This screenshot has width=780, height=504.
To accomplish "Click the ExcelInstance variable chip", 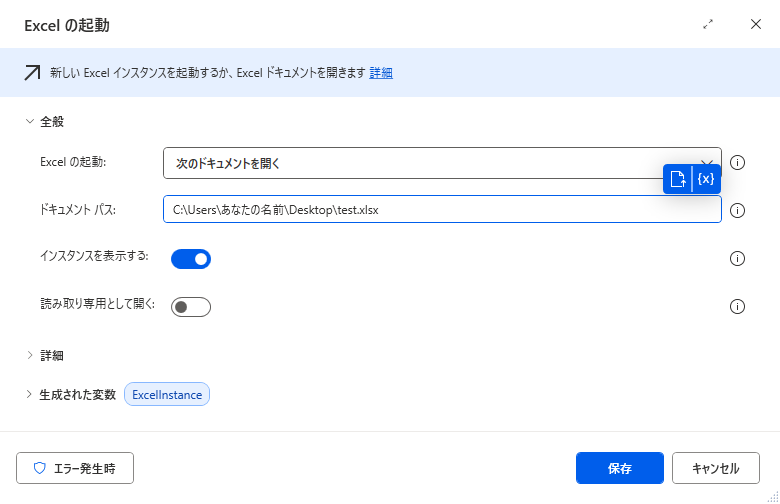I will pyautogui.click(x=167, y=395).
